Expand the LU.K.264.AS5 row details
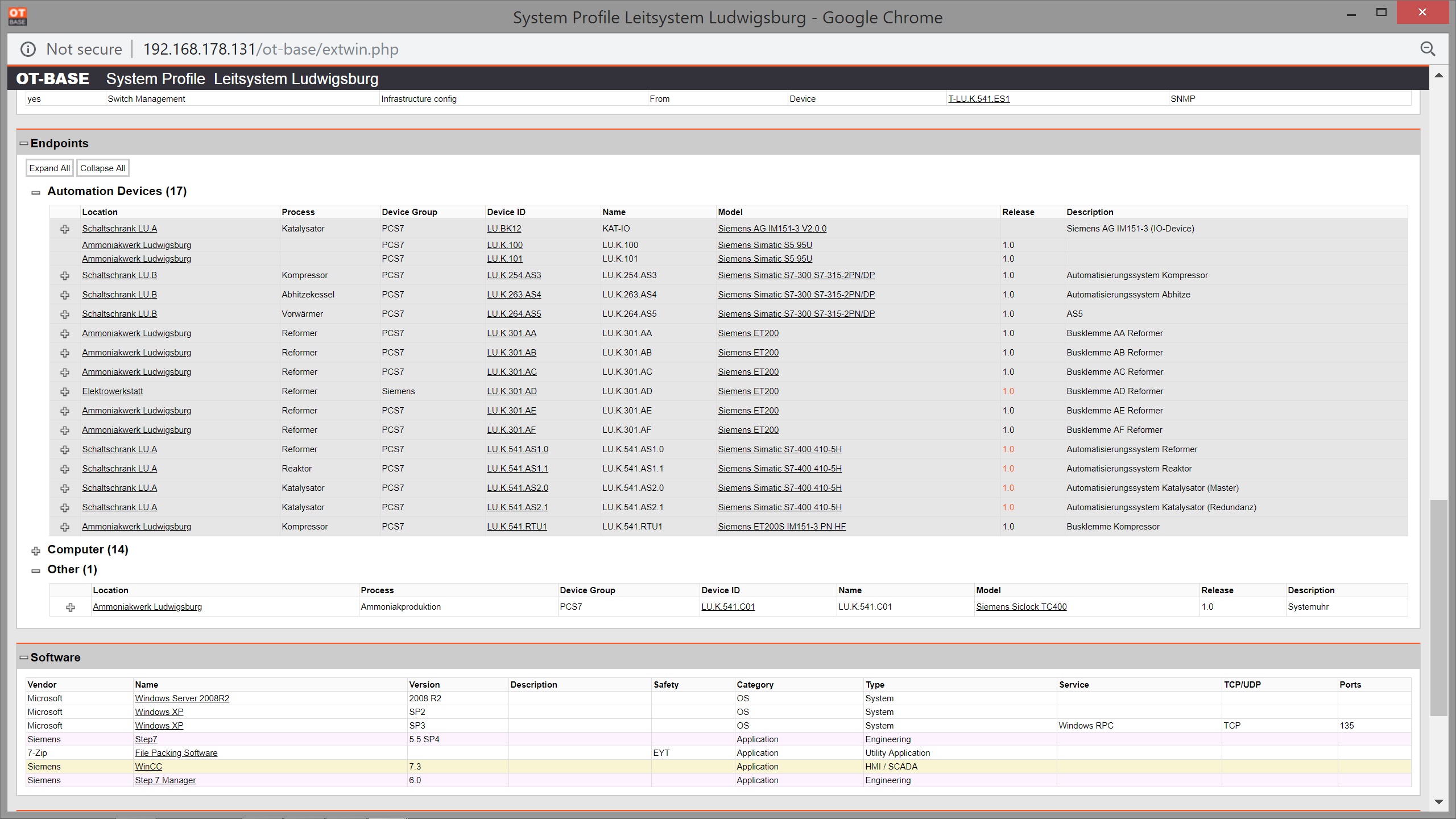Image resolution: width=1456 pixels, height=819 pixels. point(65,315)
